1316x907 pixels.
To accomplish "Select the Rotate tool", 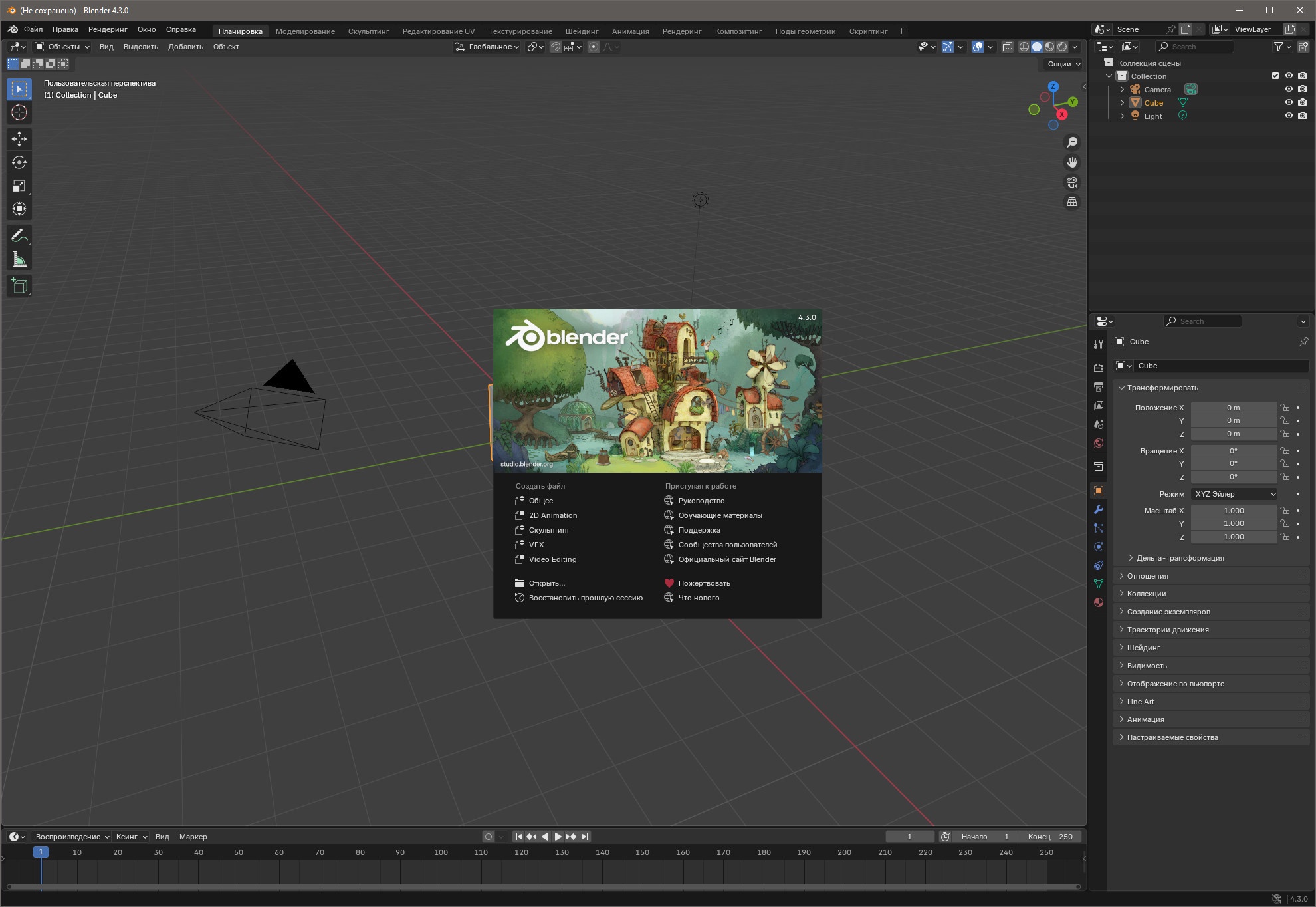I will [x=19, y=162].
